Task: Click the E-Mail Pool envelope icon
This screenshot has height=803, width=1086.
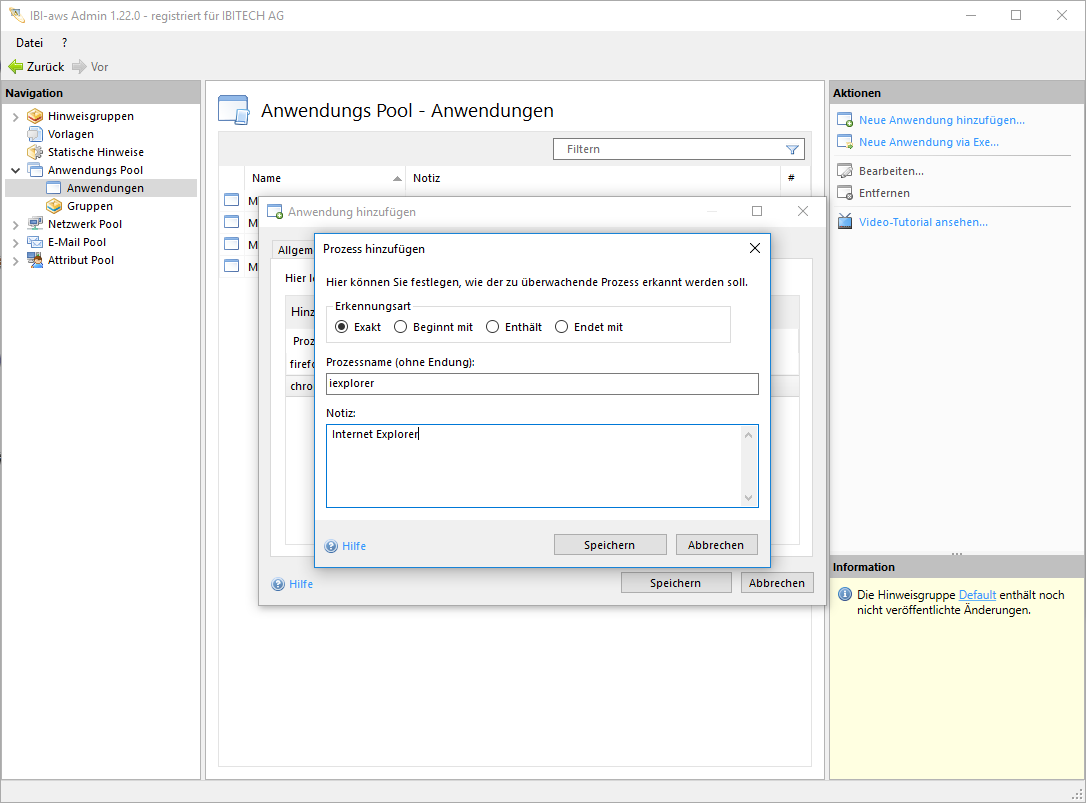Action: click(36, 242)
